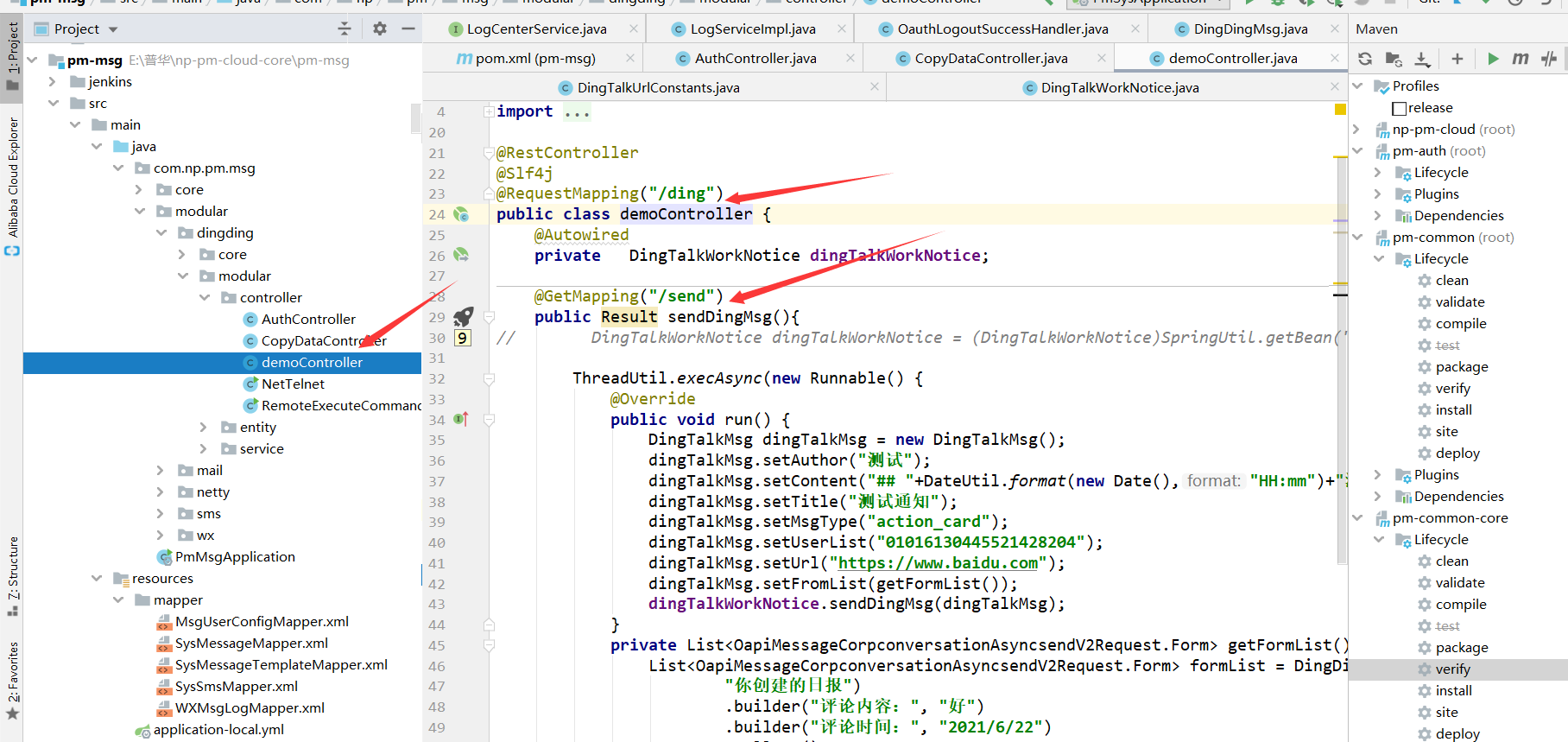Click the Maven add project plus icon
The height and width of the screenshot is (742, 1568).
[1457, 59]
